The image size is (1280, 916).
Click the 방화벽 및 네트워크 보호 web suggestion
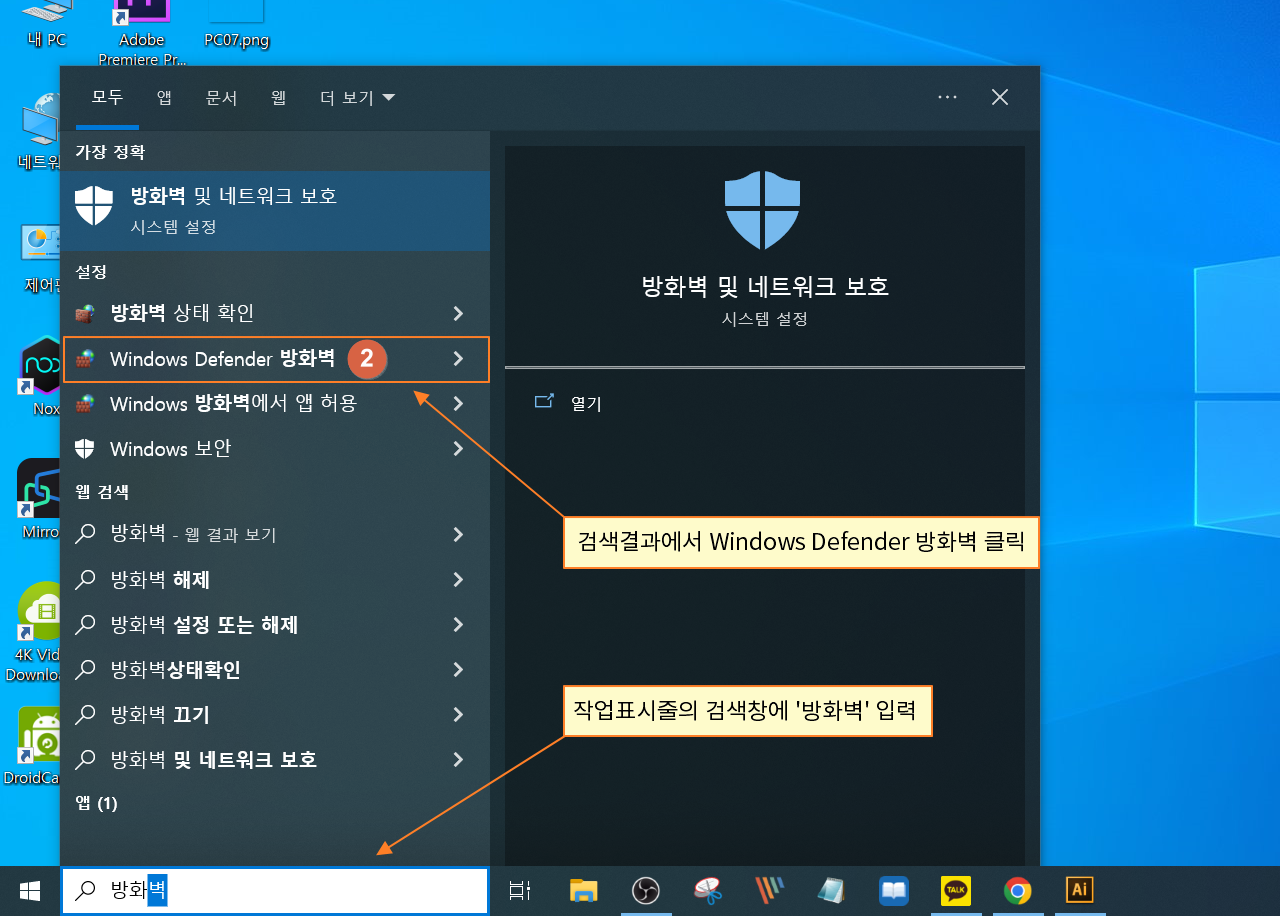click(x=275, y=760)
